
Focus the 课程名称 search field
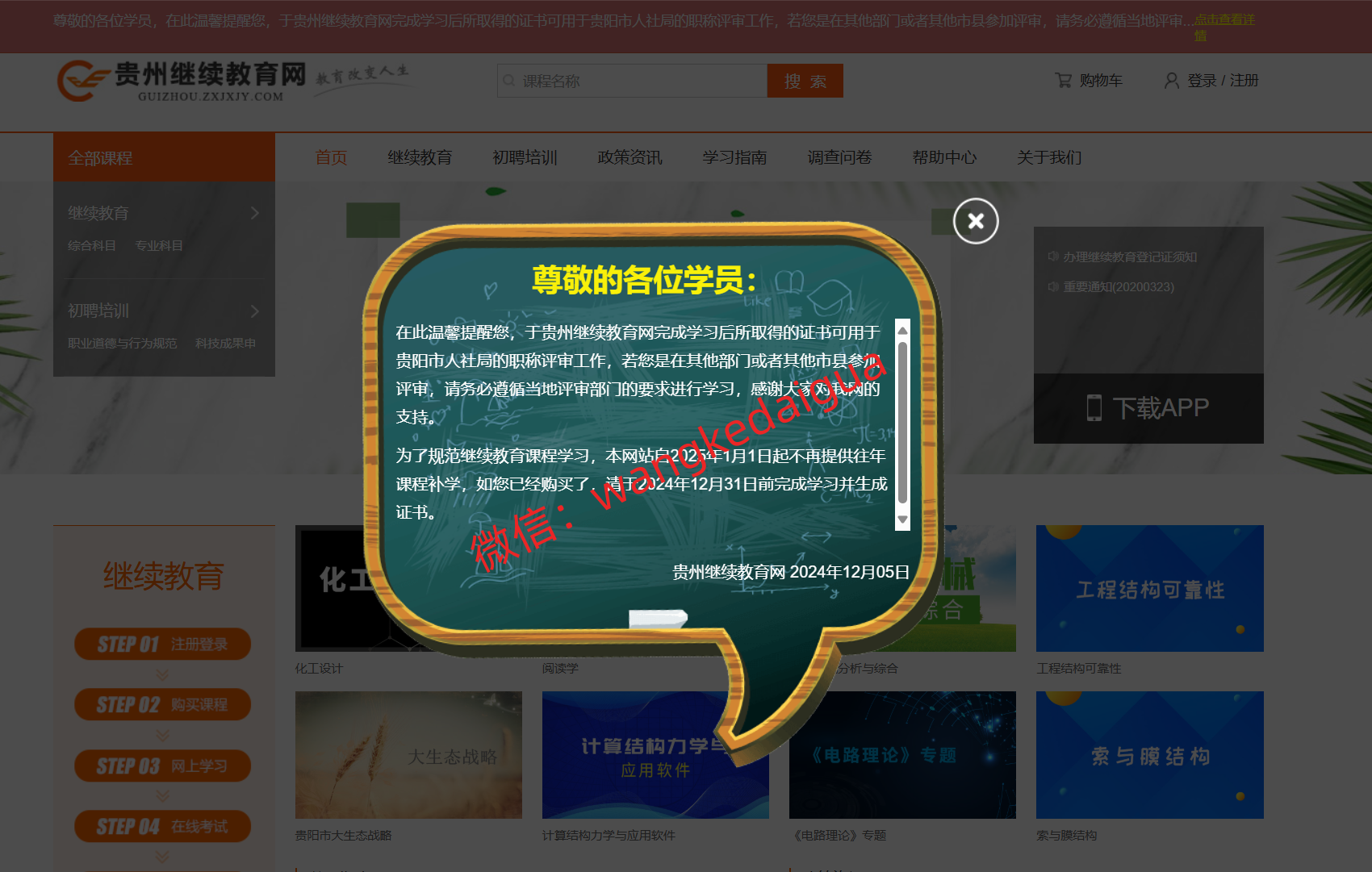coord(632,81)
